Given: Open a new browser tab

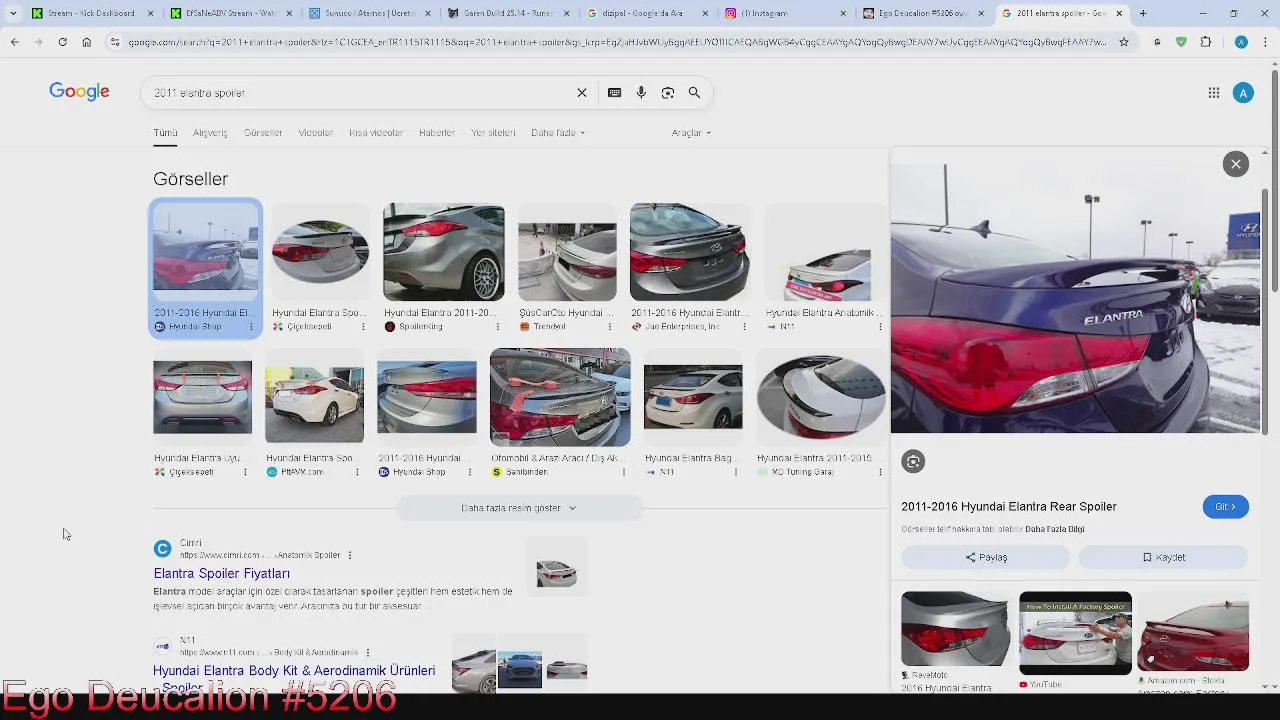Looking at the screenshot, I should point(1143,13).
